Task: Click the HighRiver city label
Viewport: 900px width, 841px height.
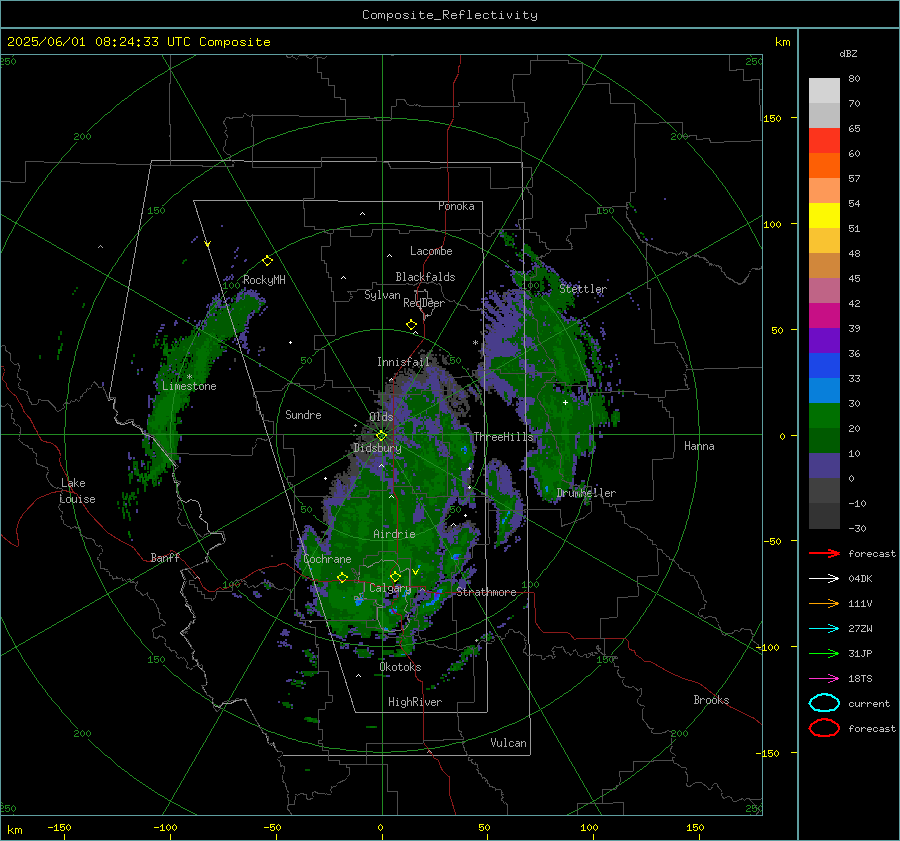Action: tap(414, 702)
